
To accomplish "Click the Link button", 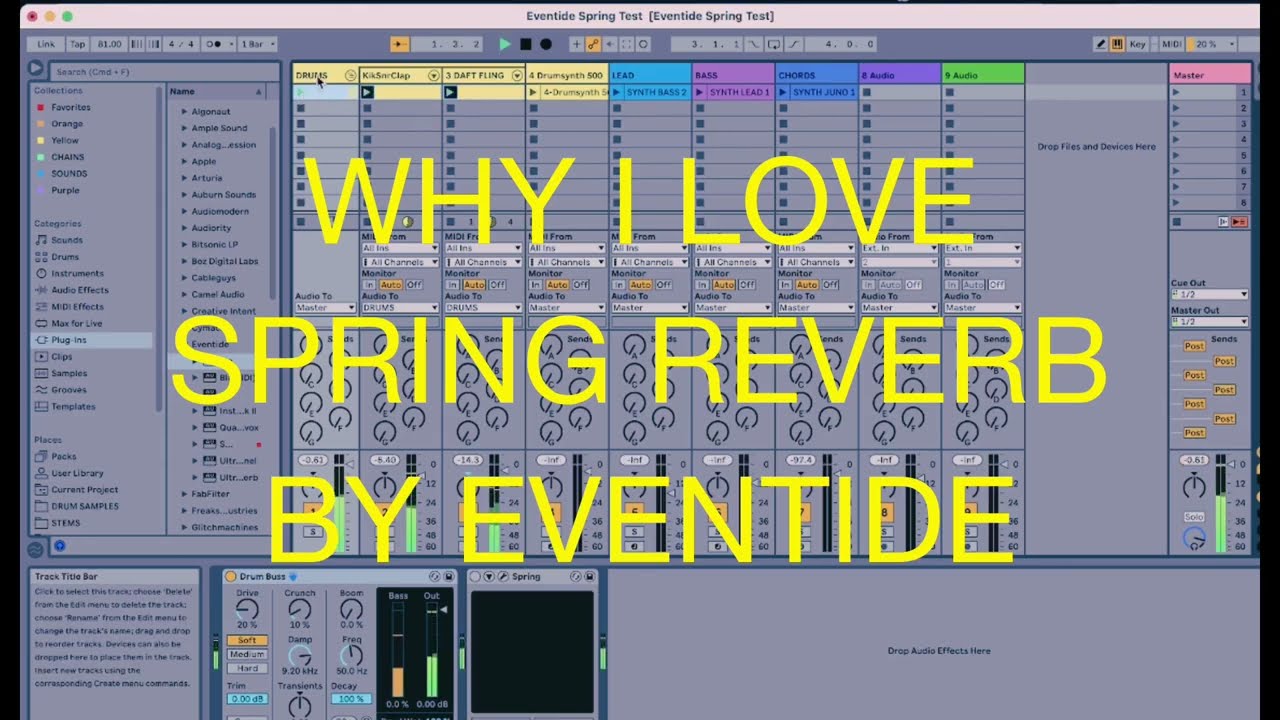I will click(46, 44).
